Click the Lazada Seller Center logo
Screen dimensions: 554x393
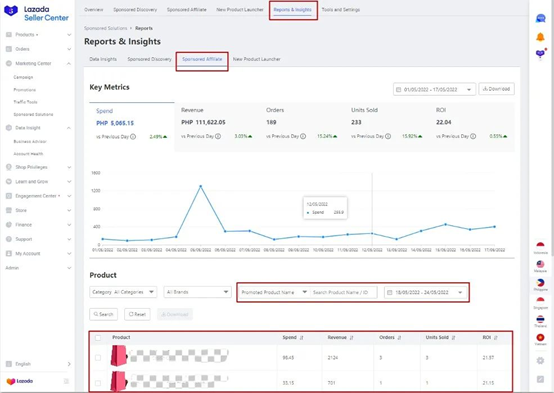click(36, 13)
